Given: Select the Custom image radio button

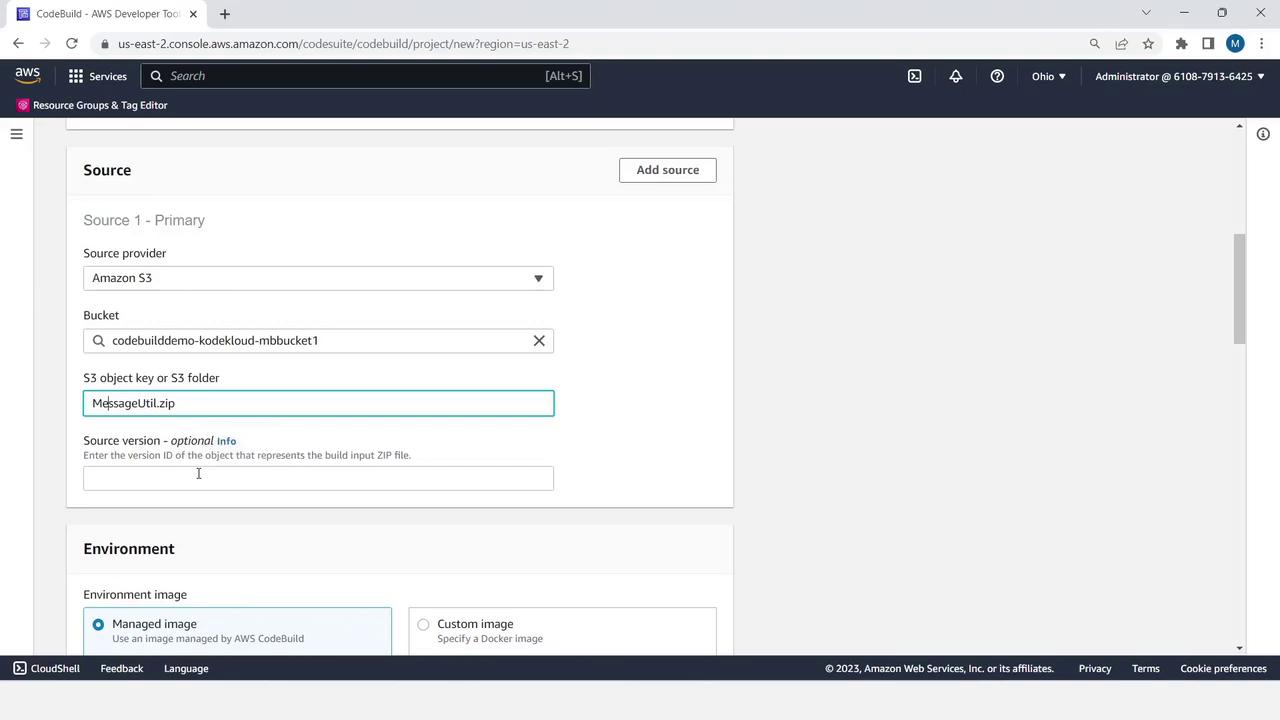Looking at the screenshot, I should pyautogui.click(x=423, y=625).
